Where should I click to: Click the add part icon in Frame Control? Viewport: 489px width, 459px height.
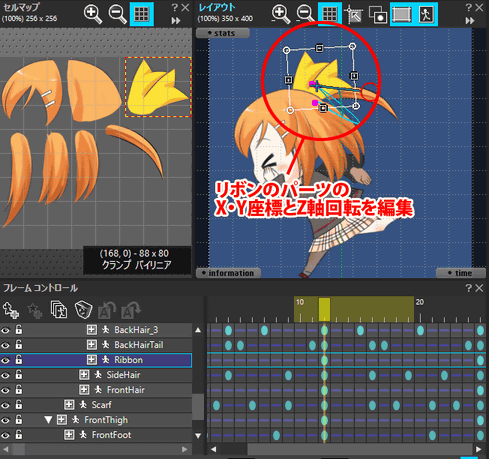click(11, 310)
